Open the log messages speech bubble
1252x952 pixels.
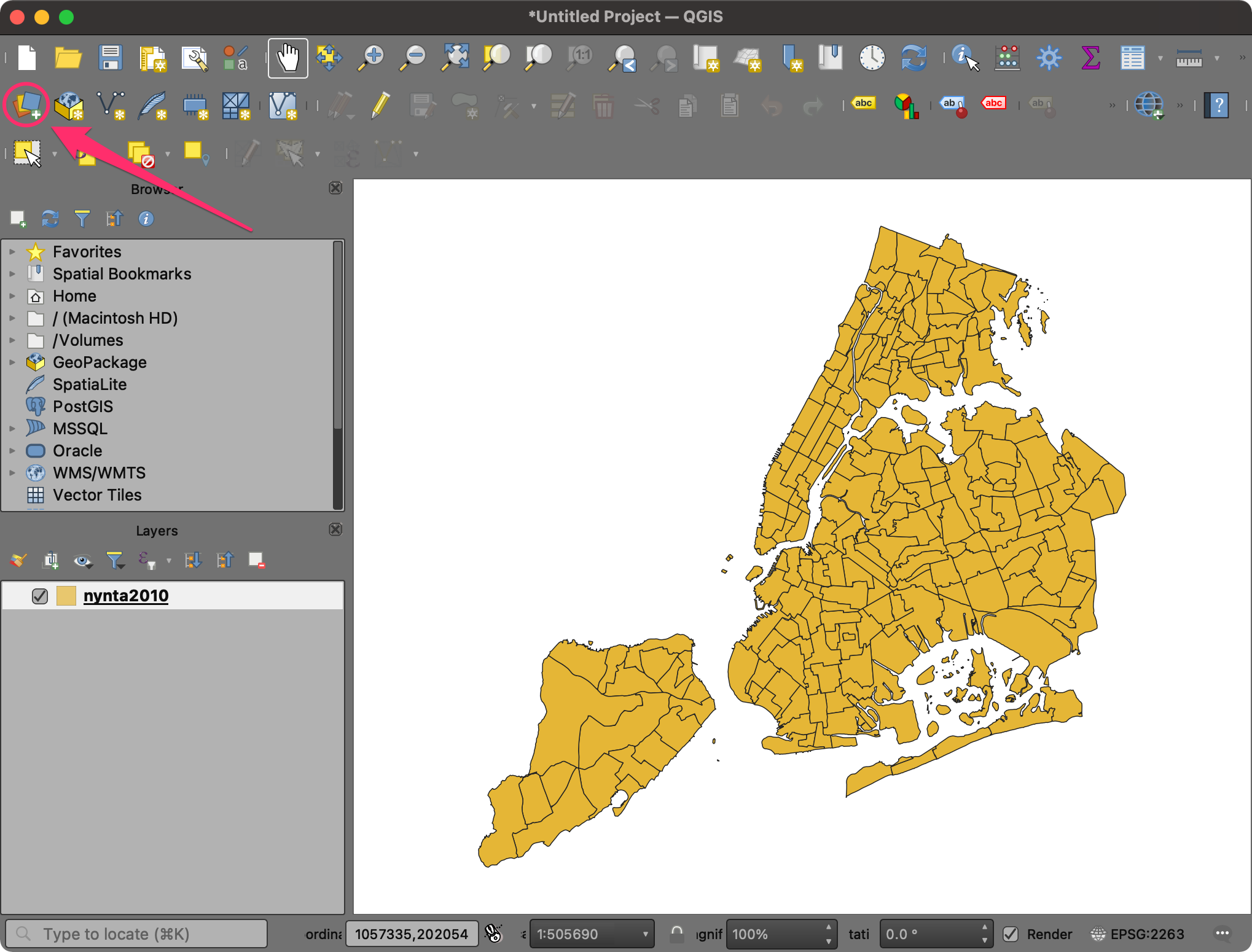coord(1223,934)
